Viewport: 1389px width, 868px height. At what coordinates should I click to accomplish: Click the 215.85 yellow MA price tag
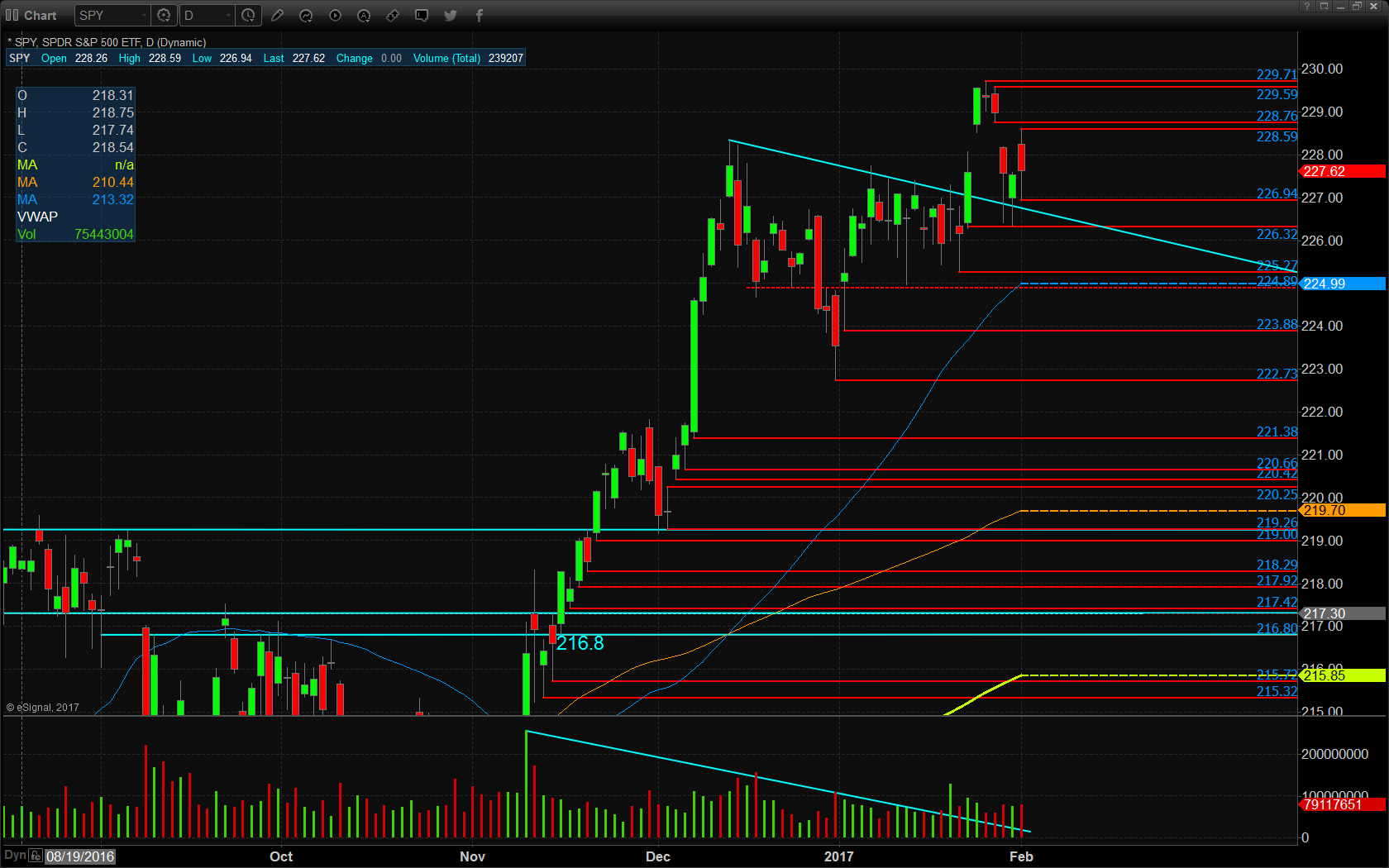point(1343,675)
